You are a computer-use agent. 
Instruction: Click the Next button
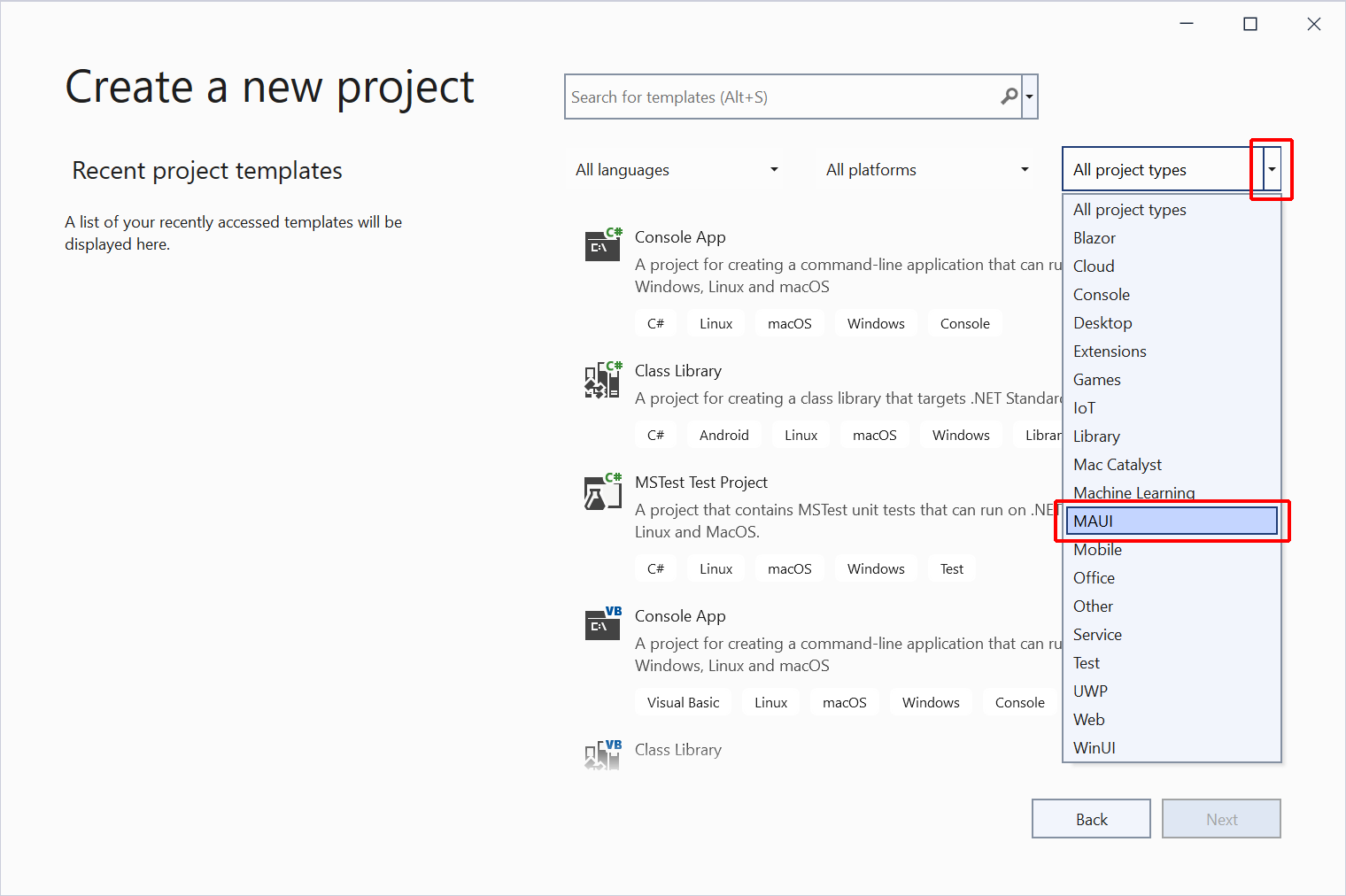[1221, 818]
